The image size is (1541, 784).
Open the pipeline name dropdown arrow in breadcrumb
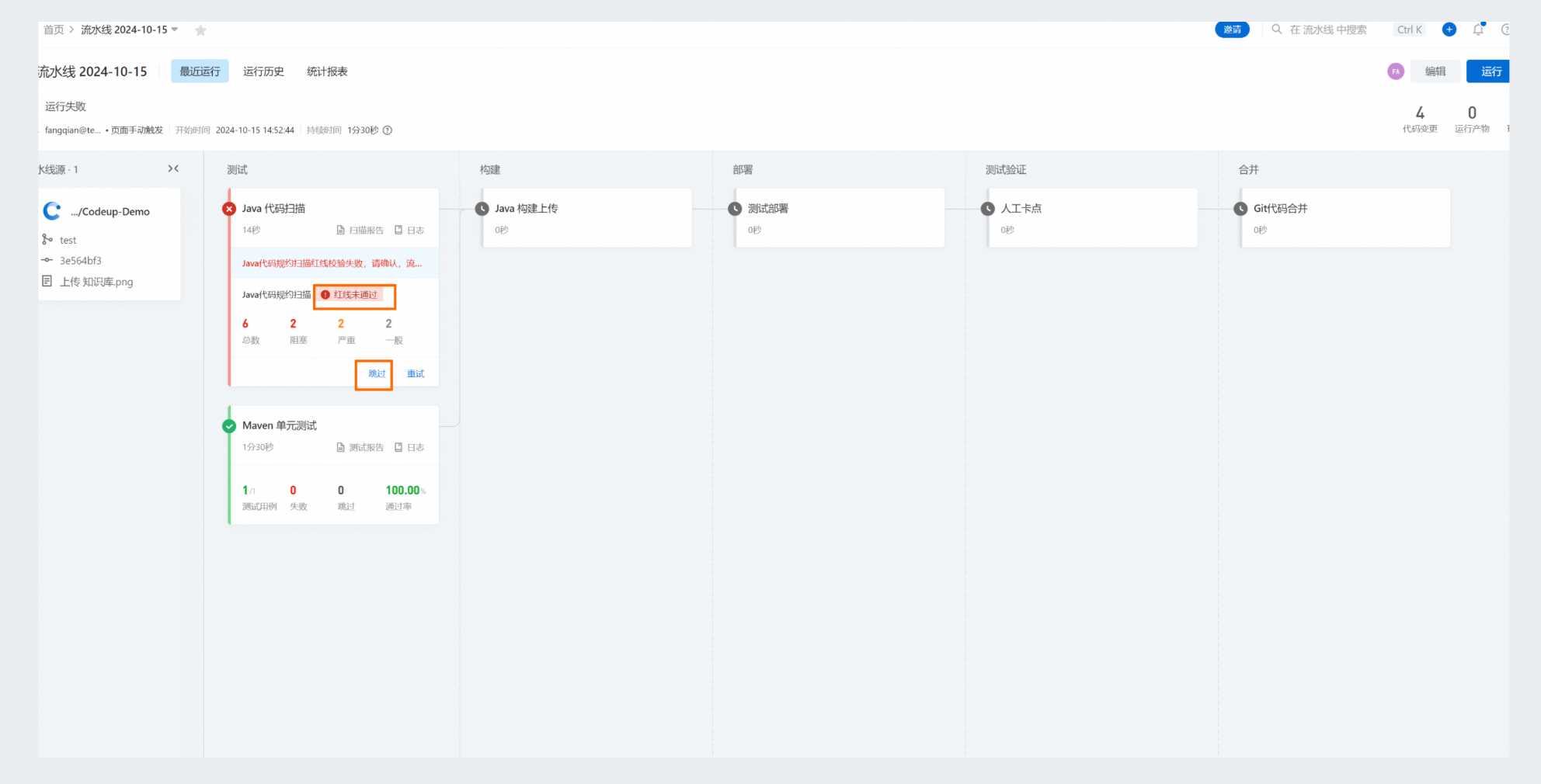coord(175,29)
